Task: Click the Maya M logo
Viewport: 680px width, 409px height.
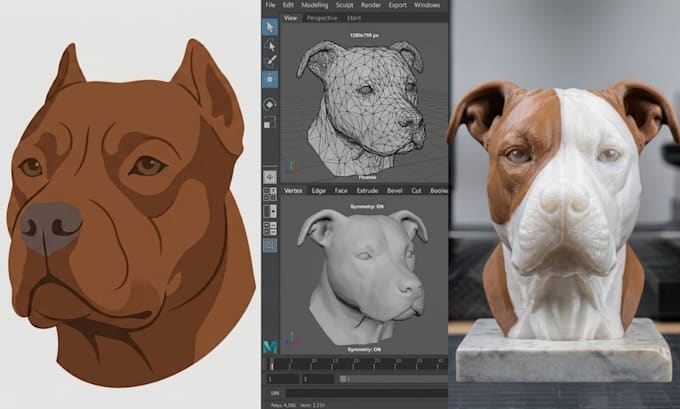Action: tap(270, 347)
